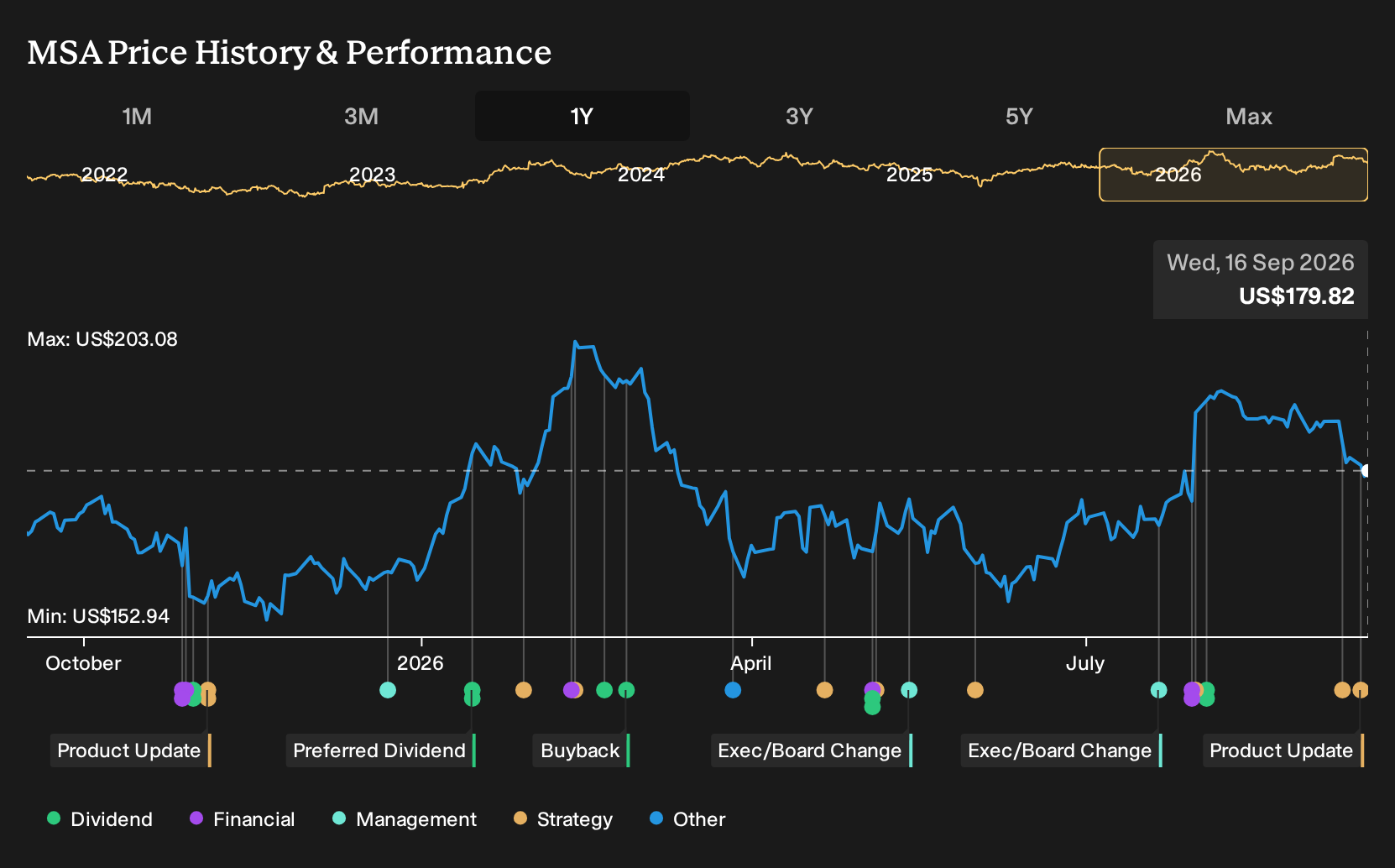
Task: Open the Product Update label near October
Action: tap(130, 750)
